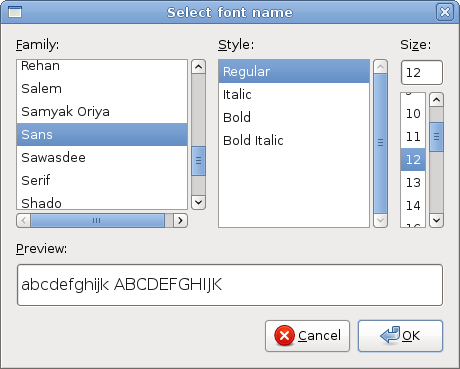Screen dimensions: 460x369
Task: Pick the Bold Italic style
Action: click(x=294, y=141)
